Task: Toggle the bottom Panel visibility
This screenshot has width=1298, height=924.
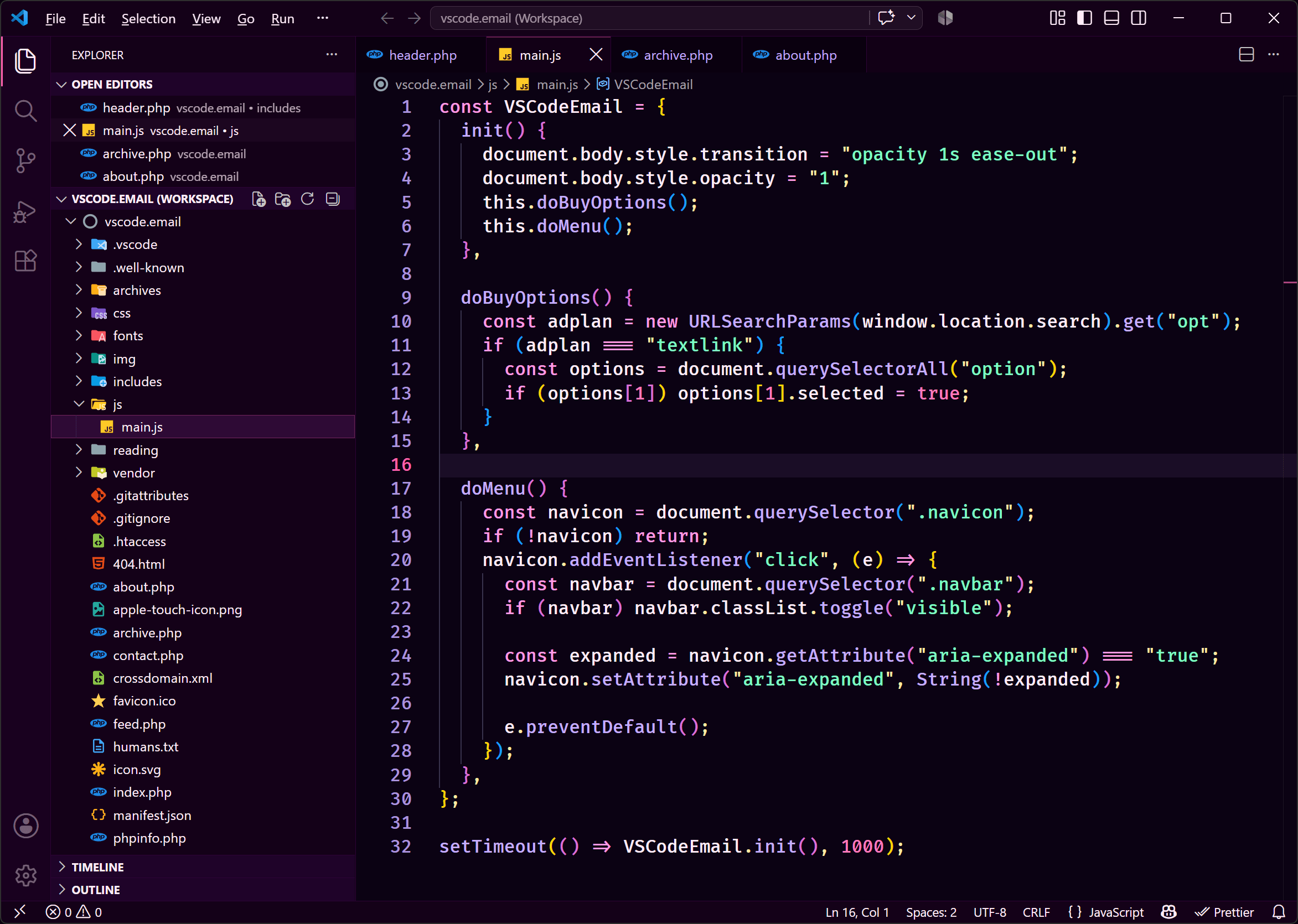Action: point(1111,18)
